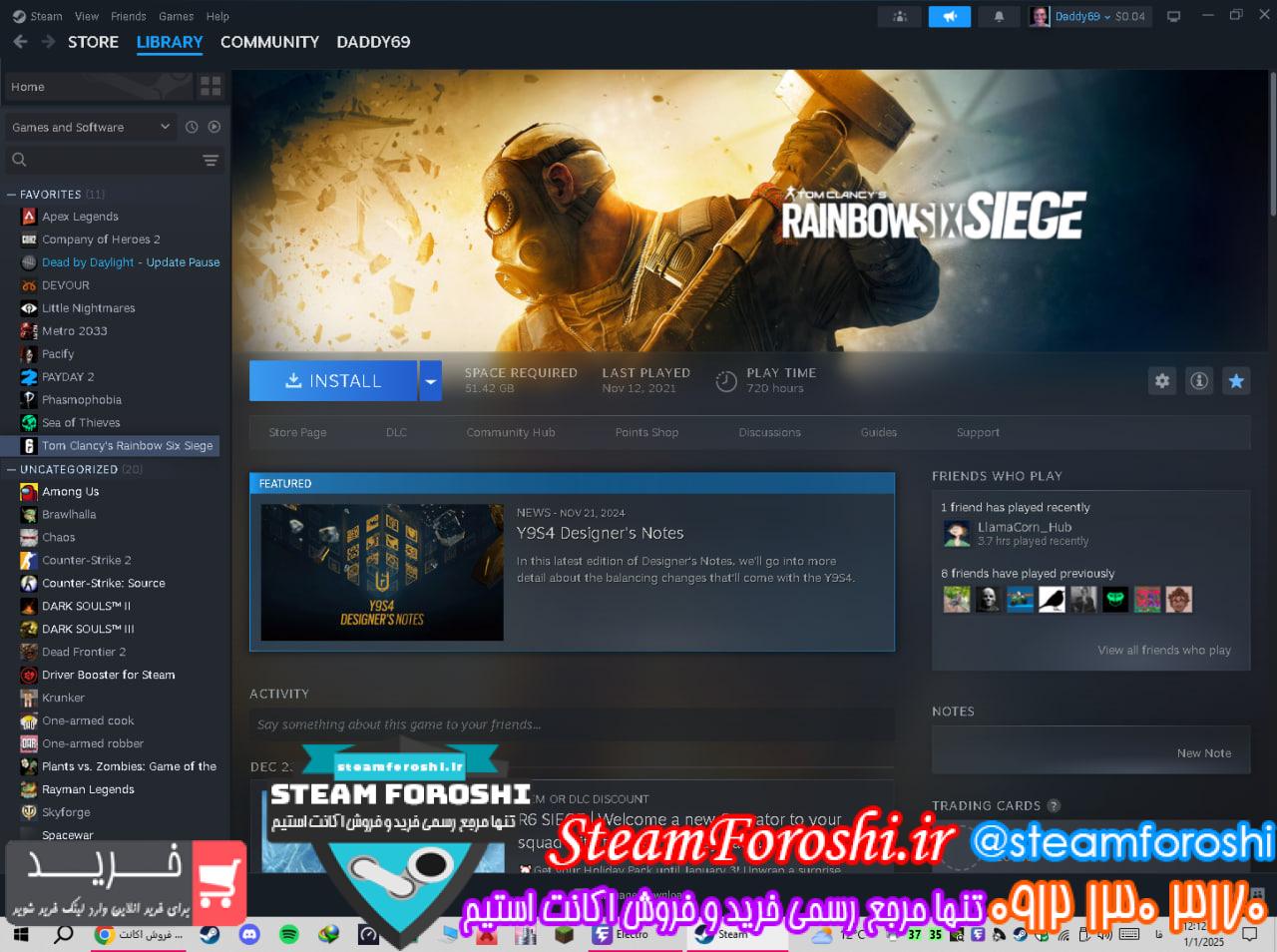Open Discord from the taskbar

(x=249, y=935)
